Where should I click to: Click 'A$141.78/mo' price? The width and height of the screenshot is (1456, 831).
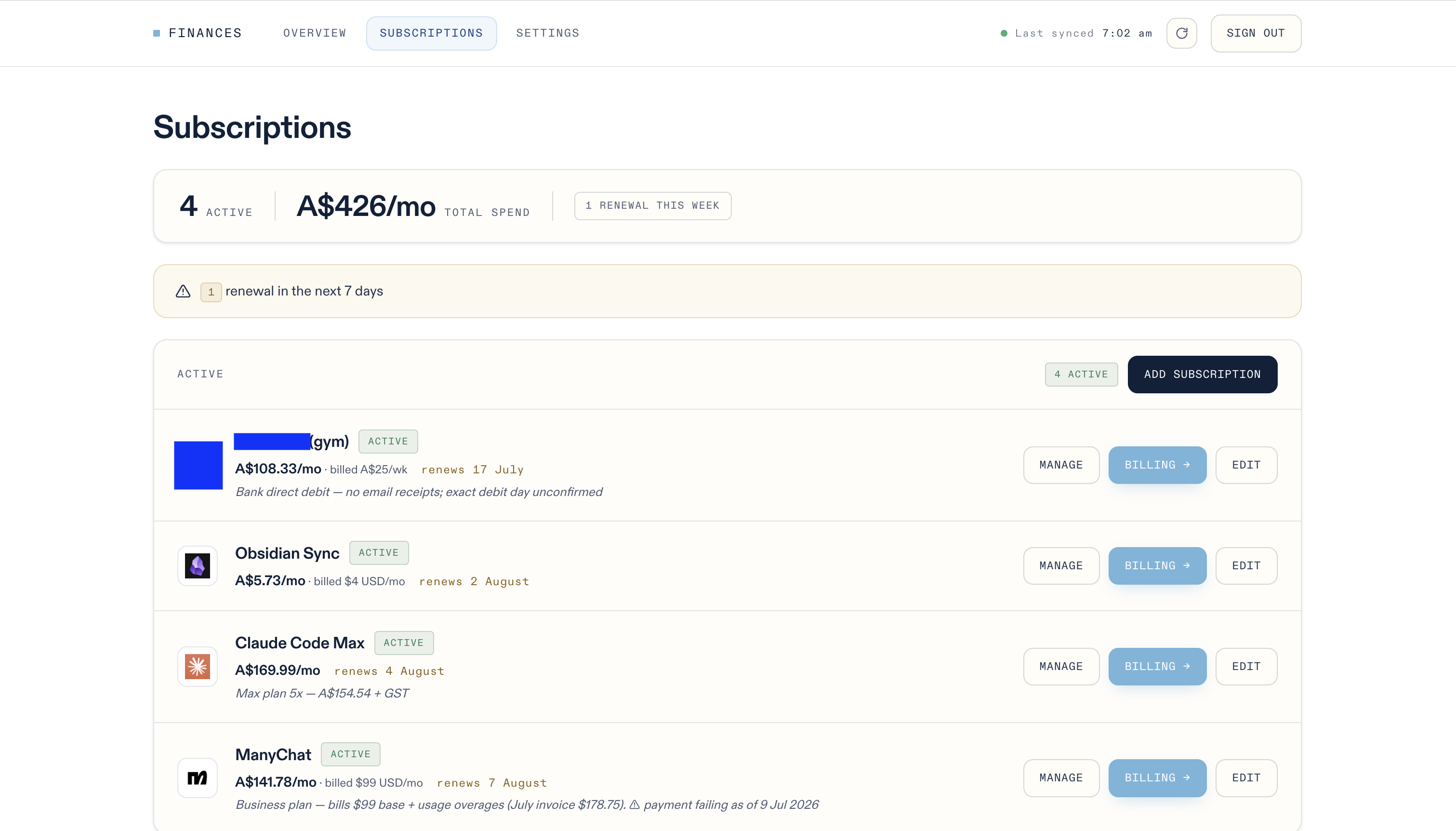click(x=276, y=782)
